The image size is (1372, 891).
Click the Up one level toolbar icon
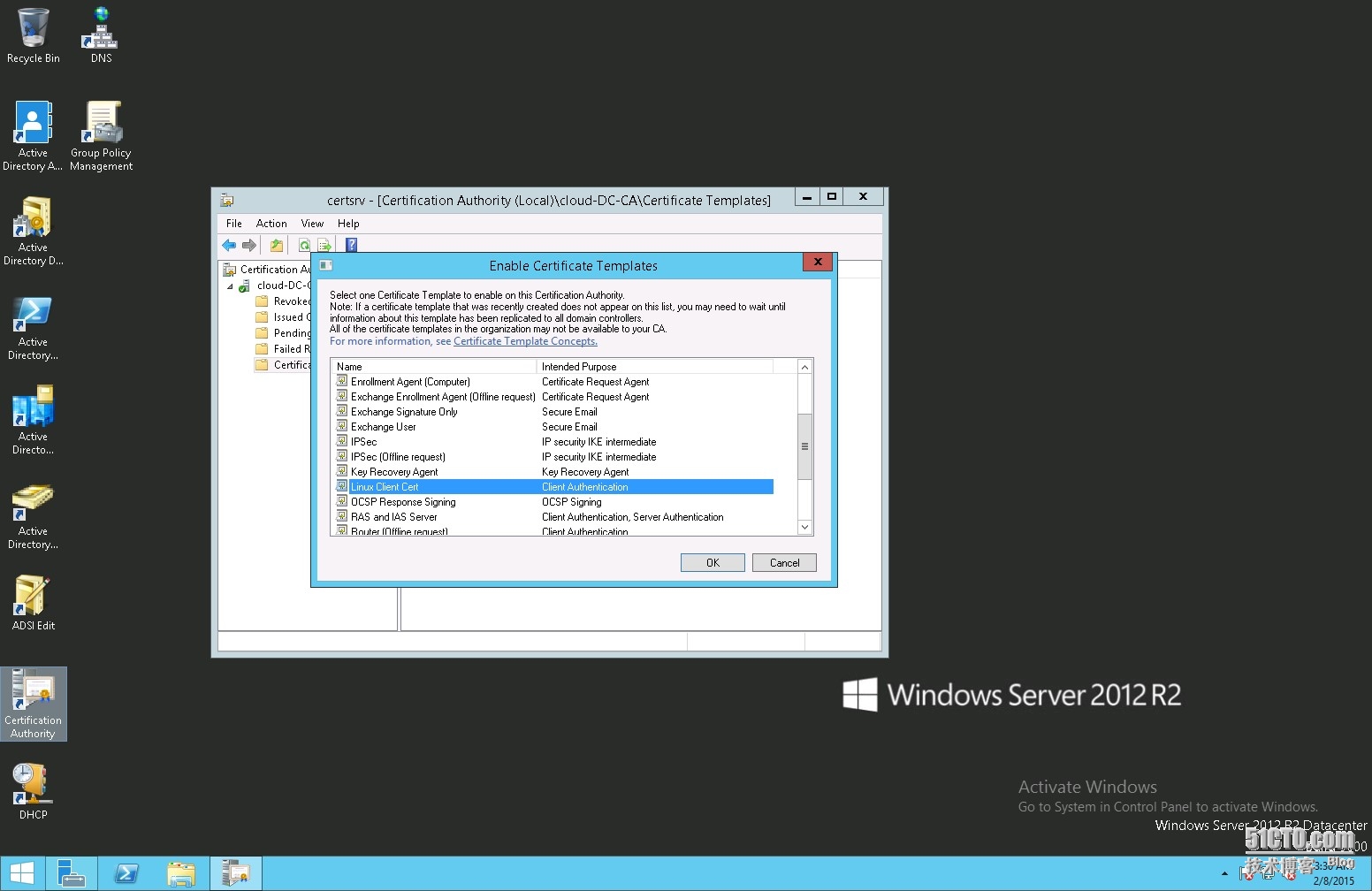click(x=277, y=245)
